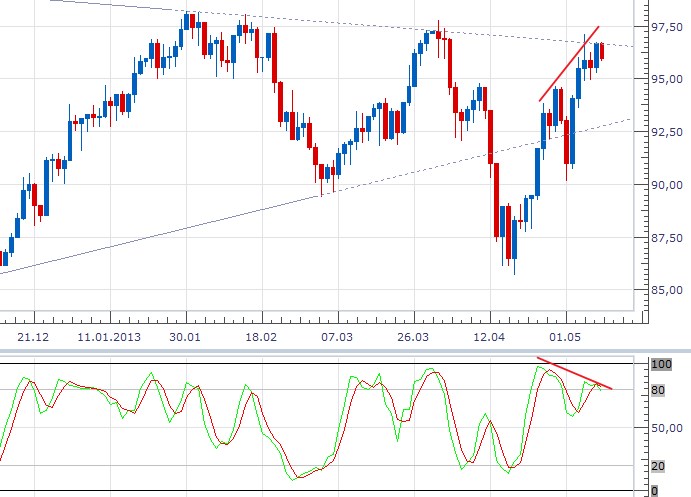
Task: Click the 07.03 date marker
Action: tap(338, 338)
